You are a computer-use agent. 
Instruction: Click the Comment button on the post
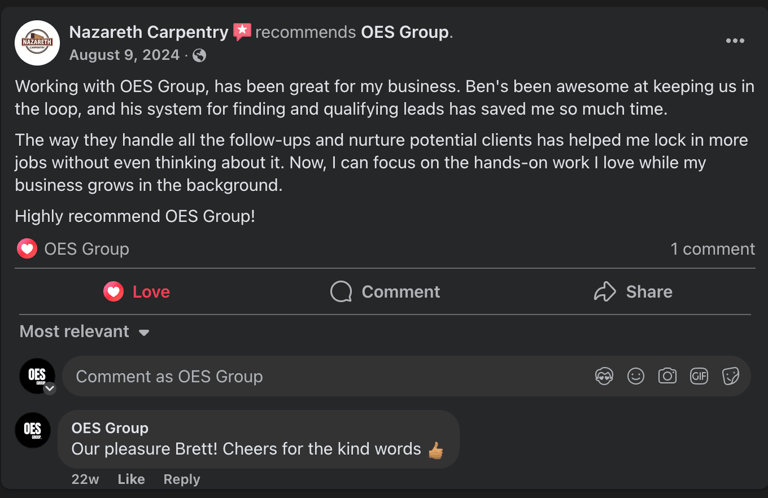[385, 292]
